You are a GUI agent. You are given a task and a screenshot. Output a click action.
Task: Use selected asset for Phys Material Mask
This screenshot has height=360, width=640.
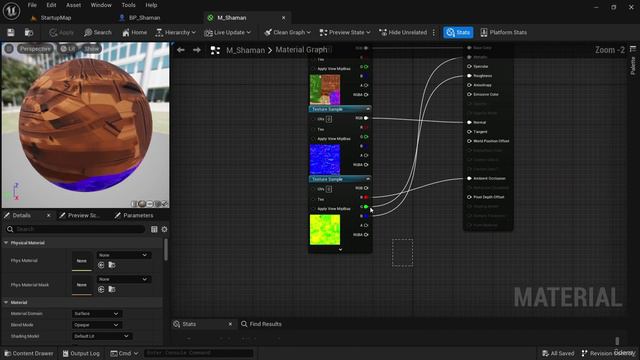(x=101, y=289)
